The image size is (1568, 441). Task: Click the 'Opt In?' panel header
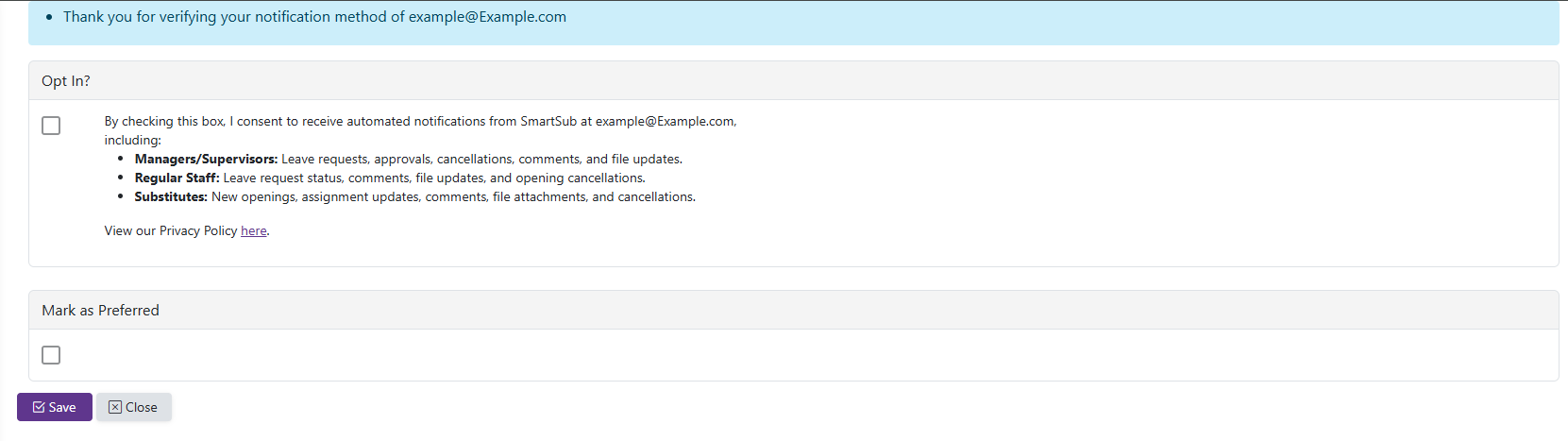pos(66,81)
